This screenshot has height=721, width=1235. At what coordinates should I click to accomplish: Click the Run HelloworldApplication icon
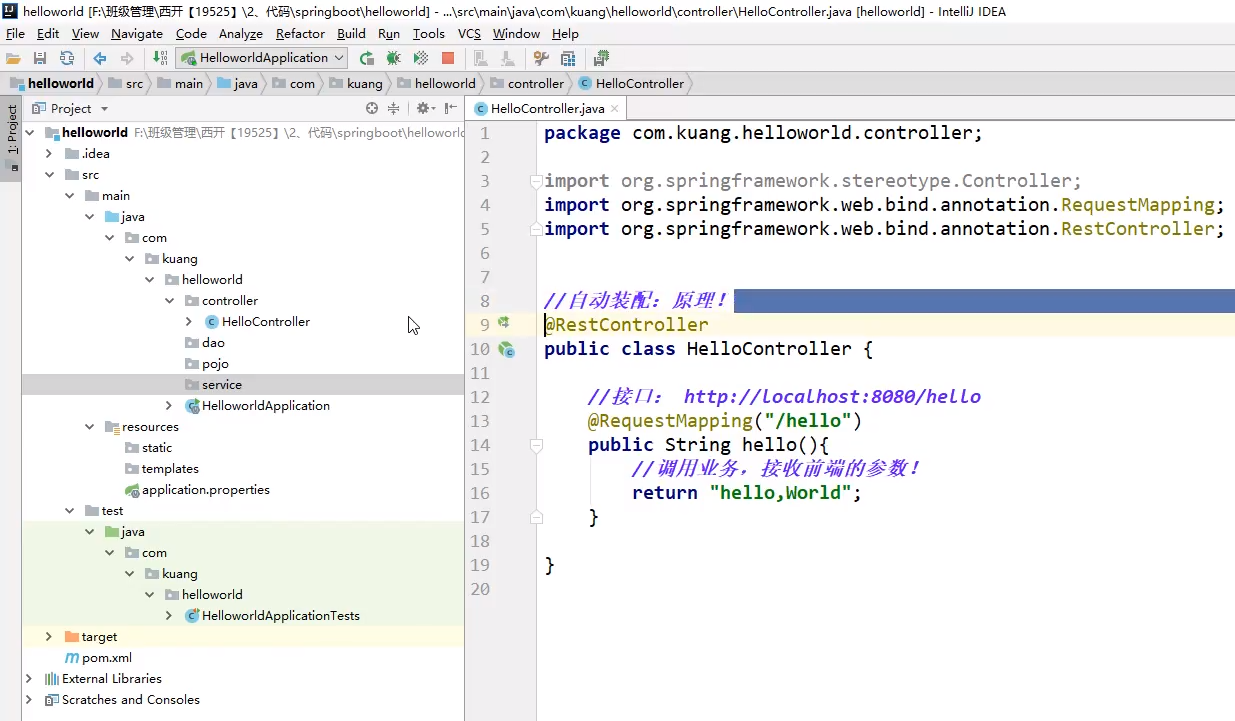[367, 58]
